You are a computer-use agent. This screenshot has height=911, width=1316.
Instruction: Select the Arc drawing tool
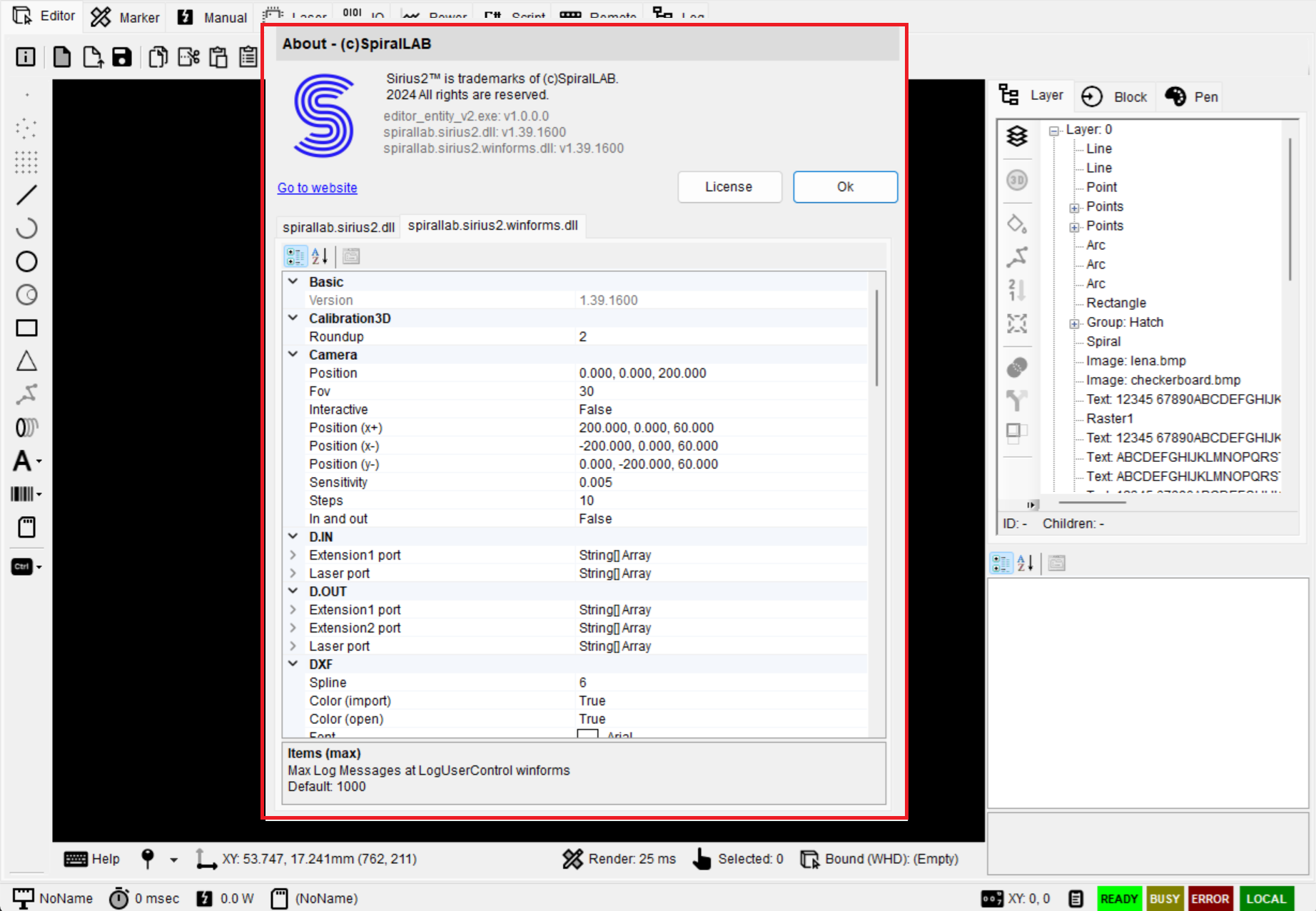pos(26,228)
